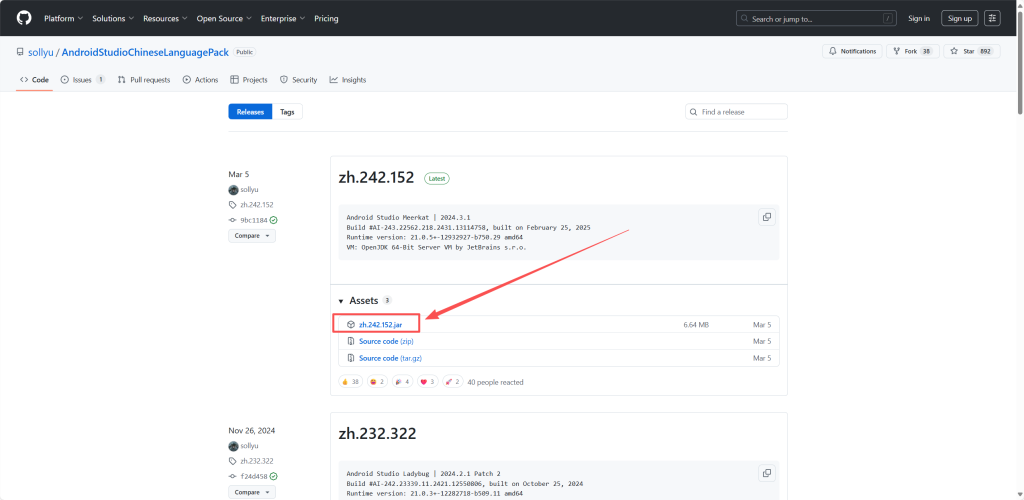Image resolution: width=1024 pixels, height=500 pixels.
Task: Star the repository with the Star button
Action: [x=971, y=51]
